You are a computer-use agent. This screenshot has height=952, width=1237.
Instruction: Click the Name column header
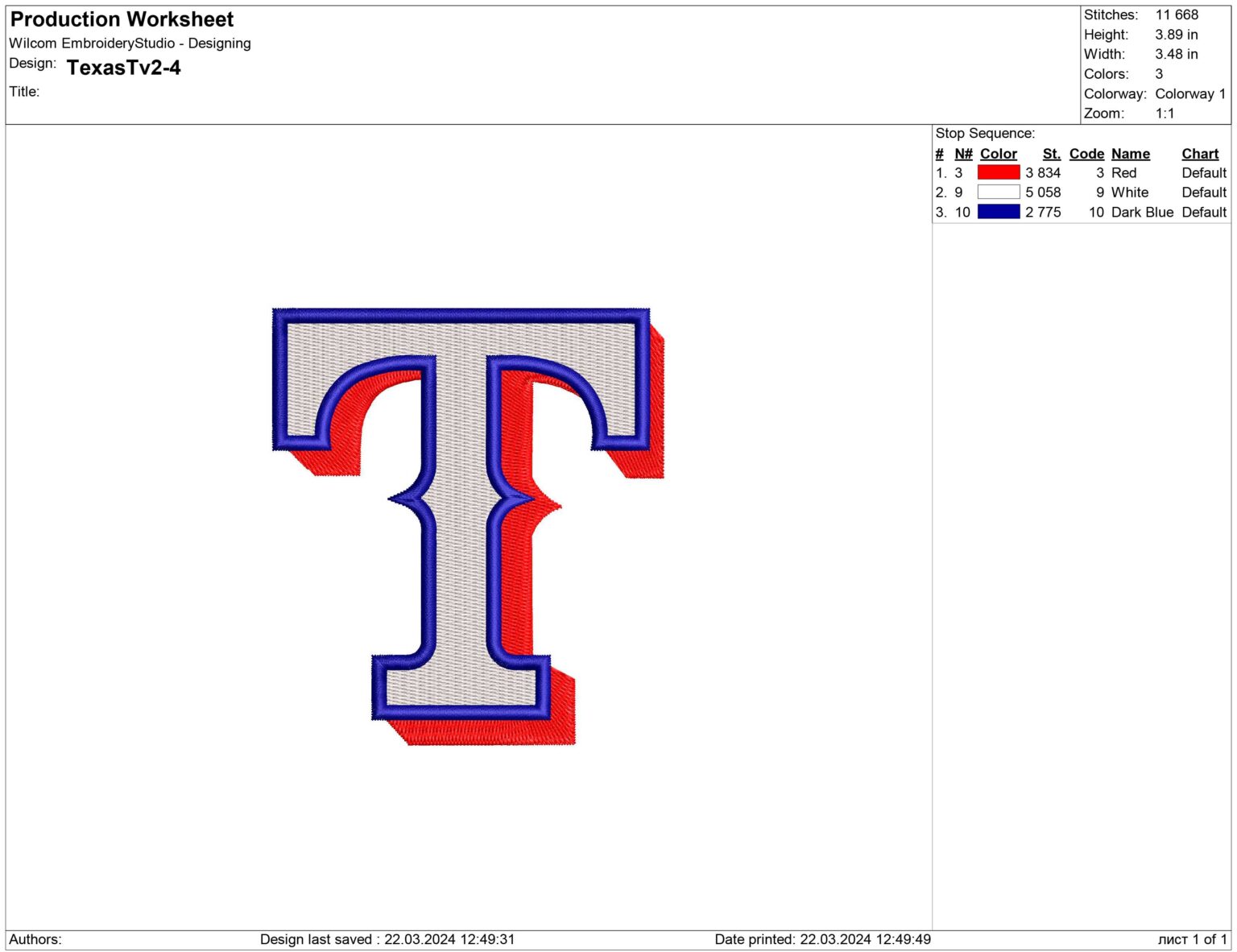pos(1131,153)
